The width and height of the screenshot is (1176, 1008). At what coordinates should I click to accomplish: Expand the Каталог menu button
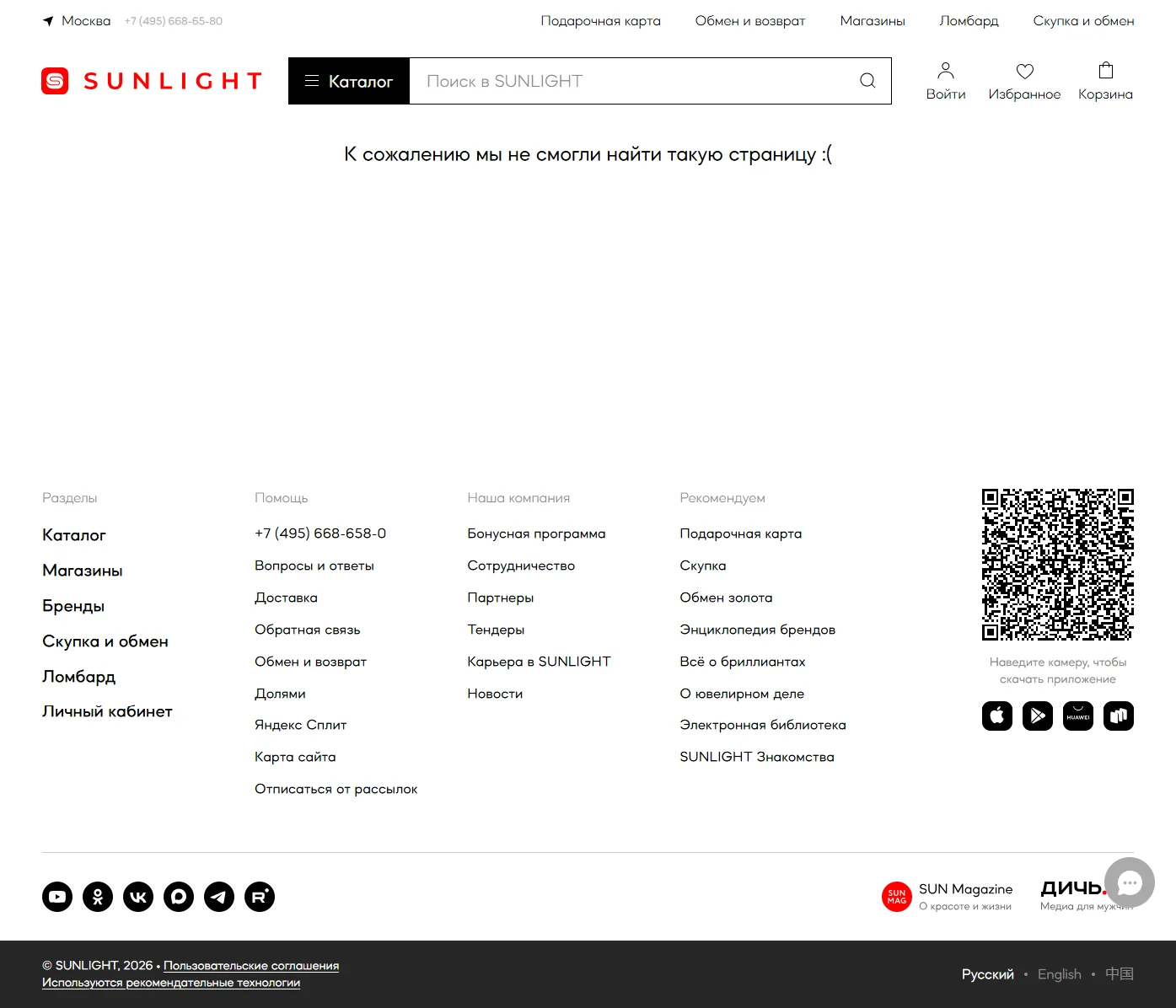pyautogui.click(x=349, y=81)
